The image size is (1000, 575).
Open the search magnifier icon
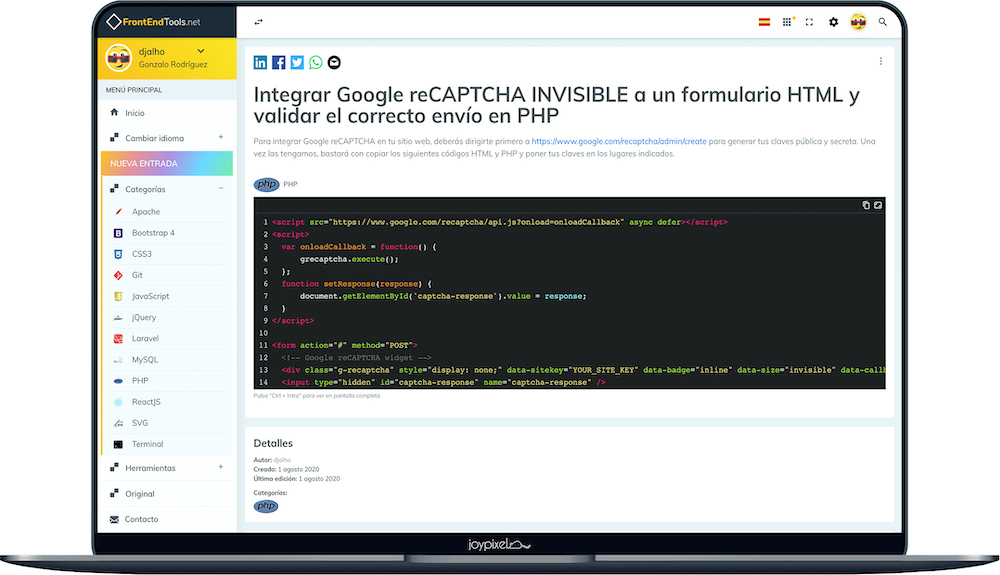tap(883, 22)
